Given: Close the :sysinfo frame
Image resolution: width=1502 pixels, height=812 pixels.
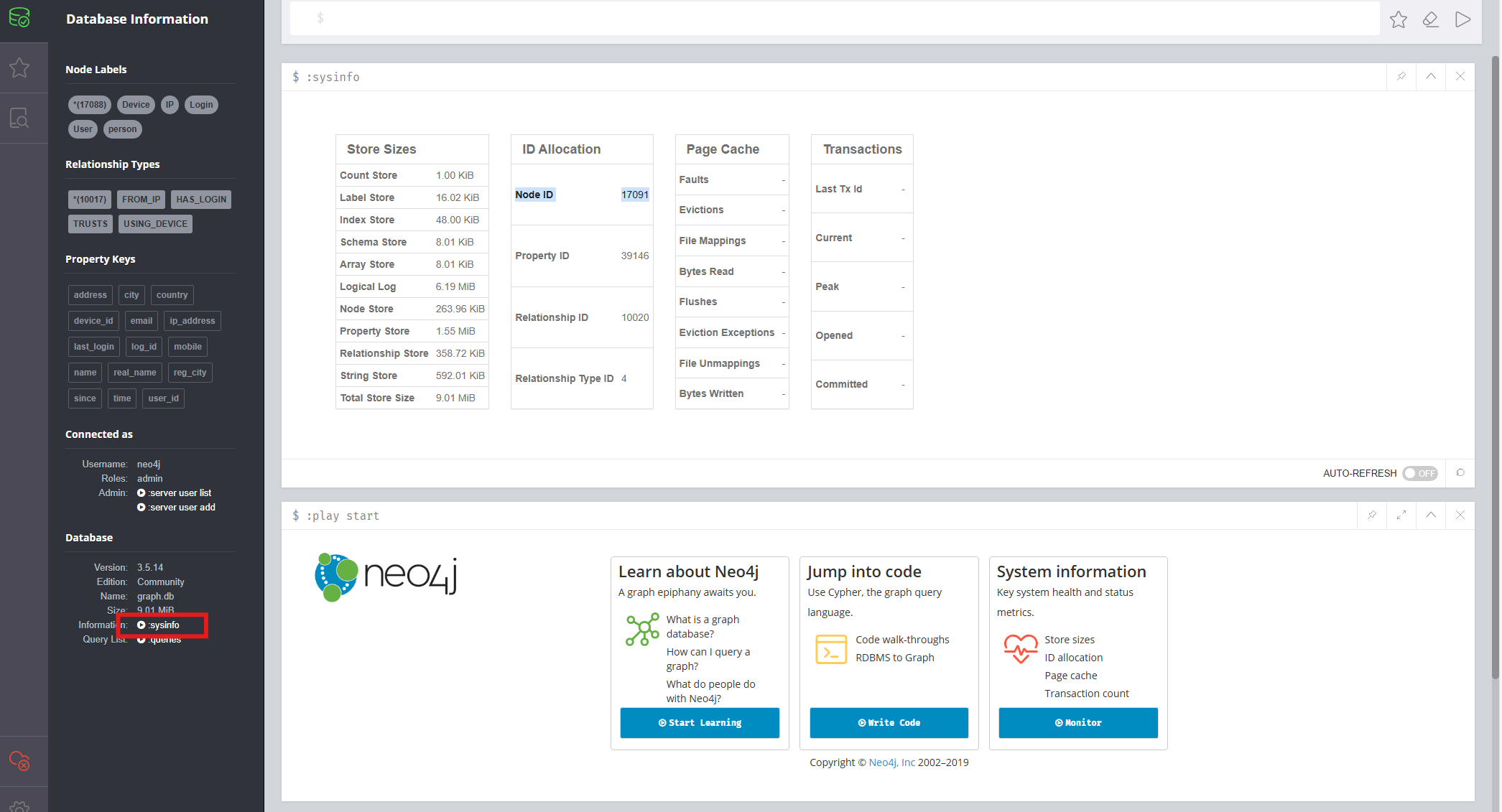Looking at the screenshot, I should (1460, 76).
